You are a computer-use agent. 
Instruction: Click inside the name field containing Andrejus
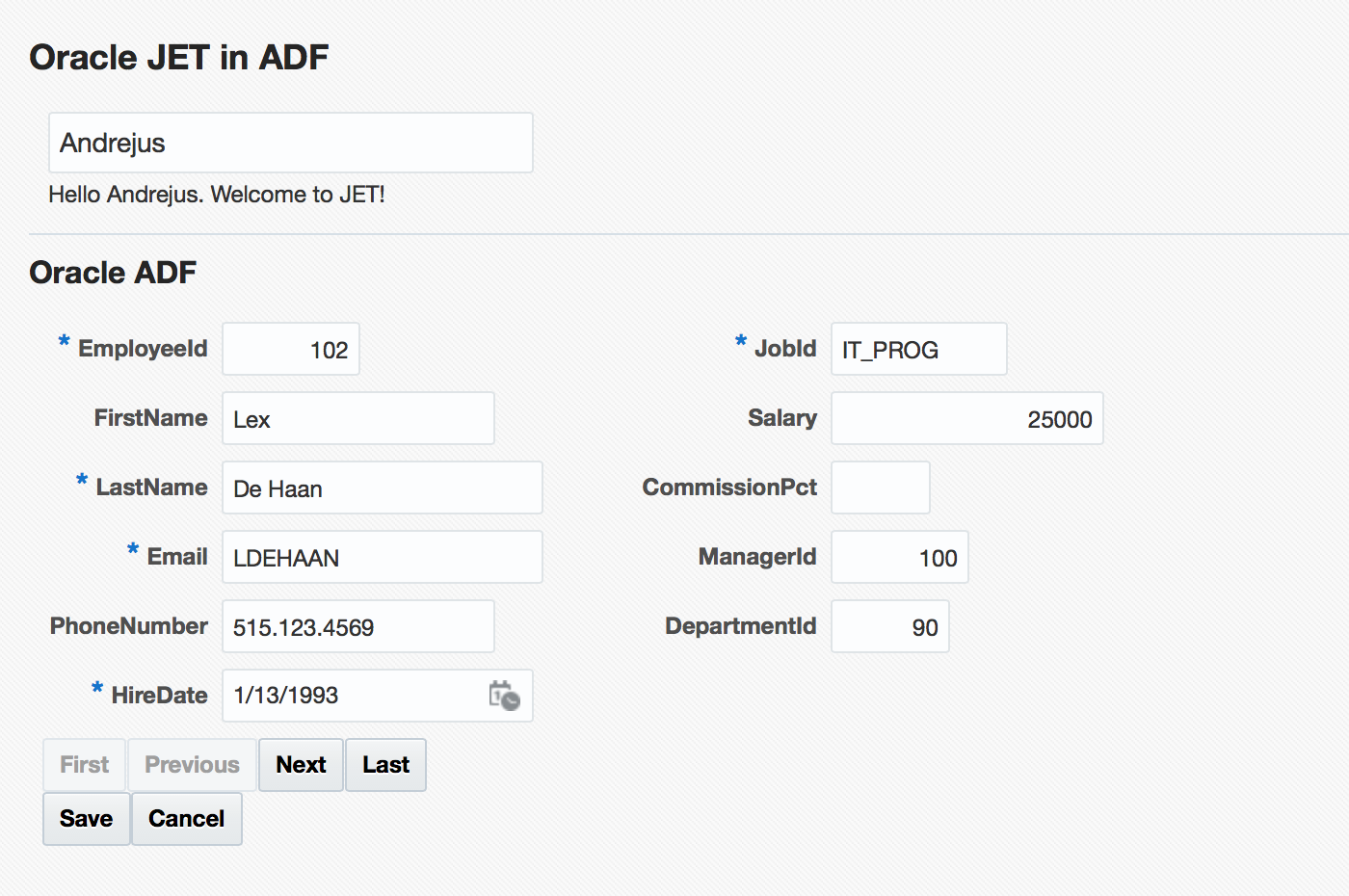pos(289,143)
